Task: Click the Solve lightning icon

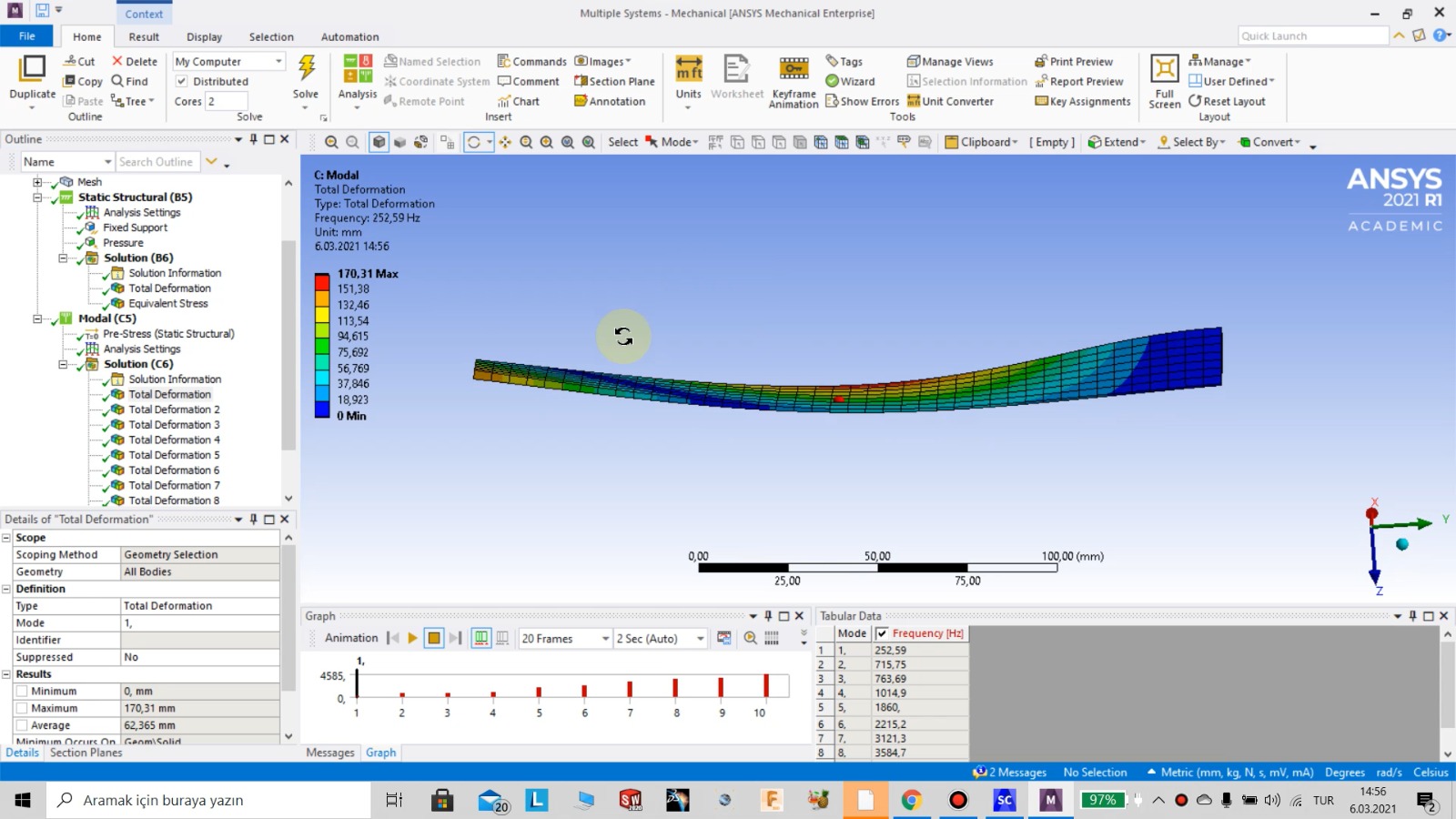Action: click(x=307, y=69)
